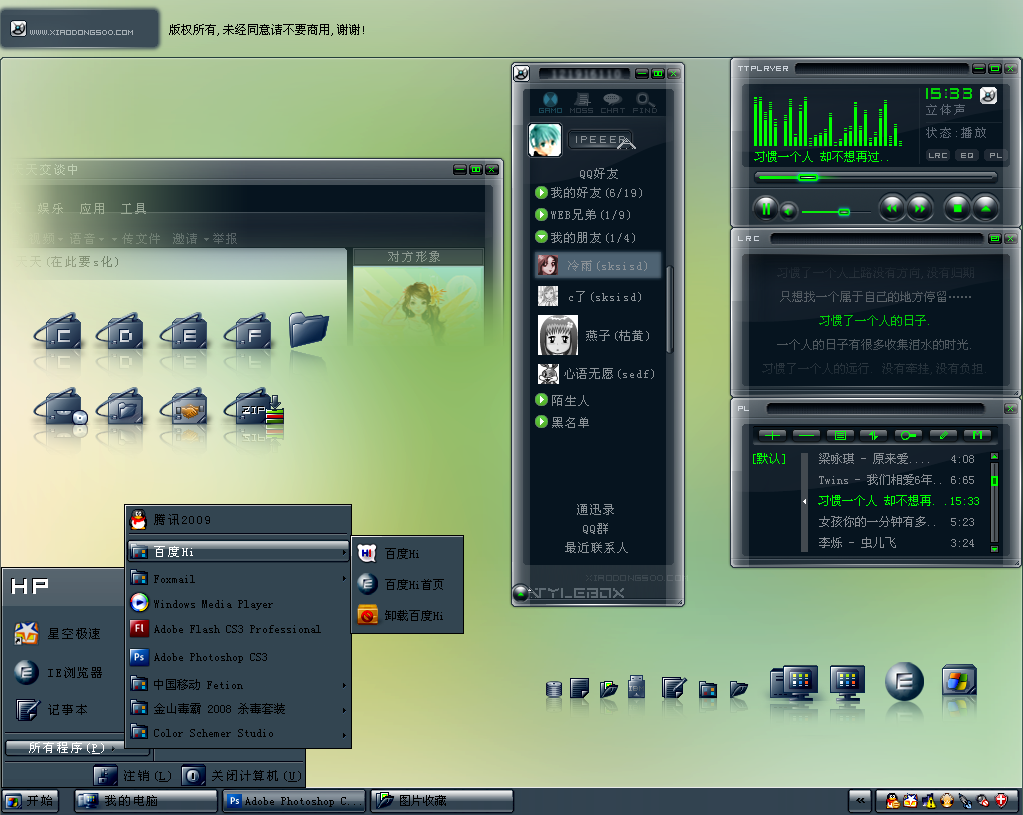Image resolution: width=1023 pixels, height=815 pixels.
Task: Click 注销 (L) button
Action: [x=133, y=776]
